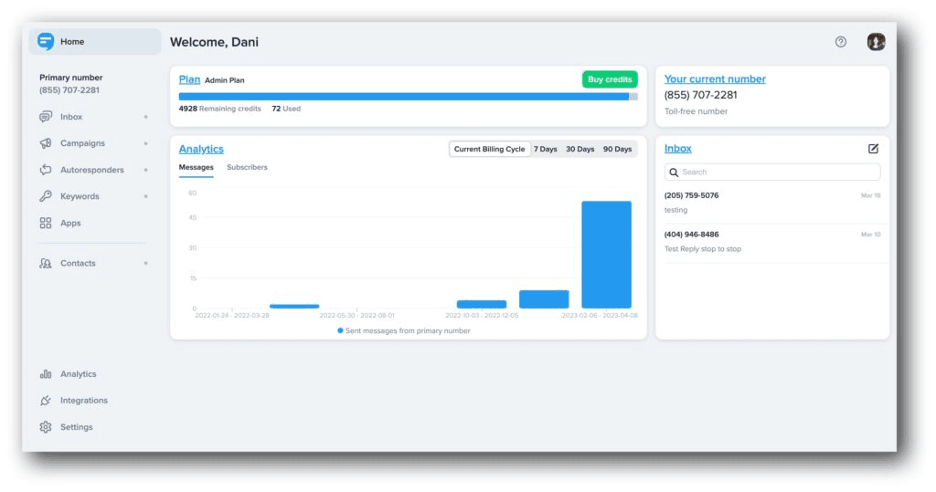Select Current Billing Cycle range
This screenshot has height=492, width=936.
[489, 149]
